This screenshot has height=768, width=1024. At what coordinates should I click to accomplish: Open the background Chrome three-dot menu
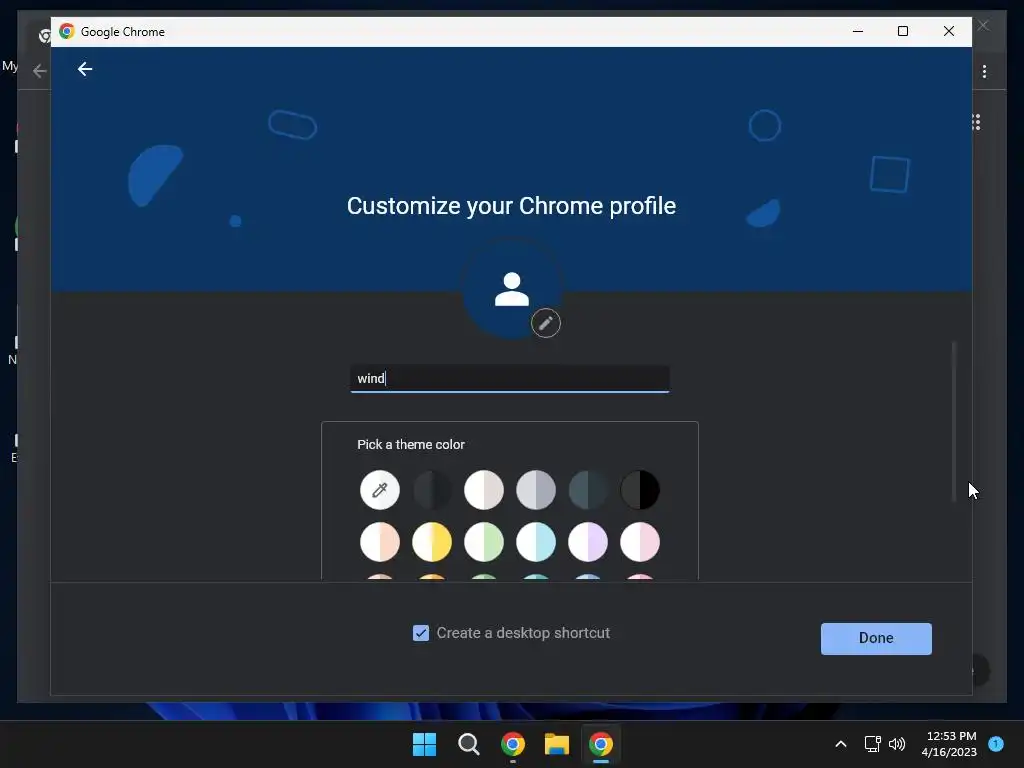pyautogui.click(x=984, y=71)
